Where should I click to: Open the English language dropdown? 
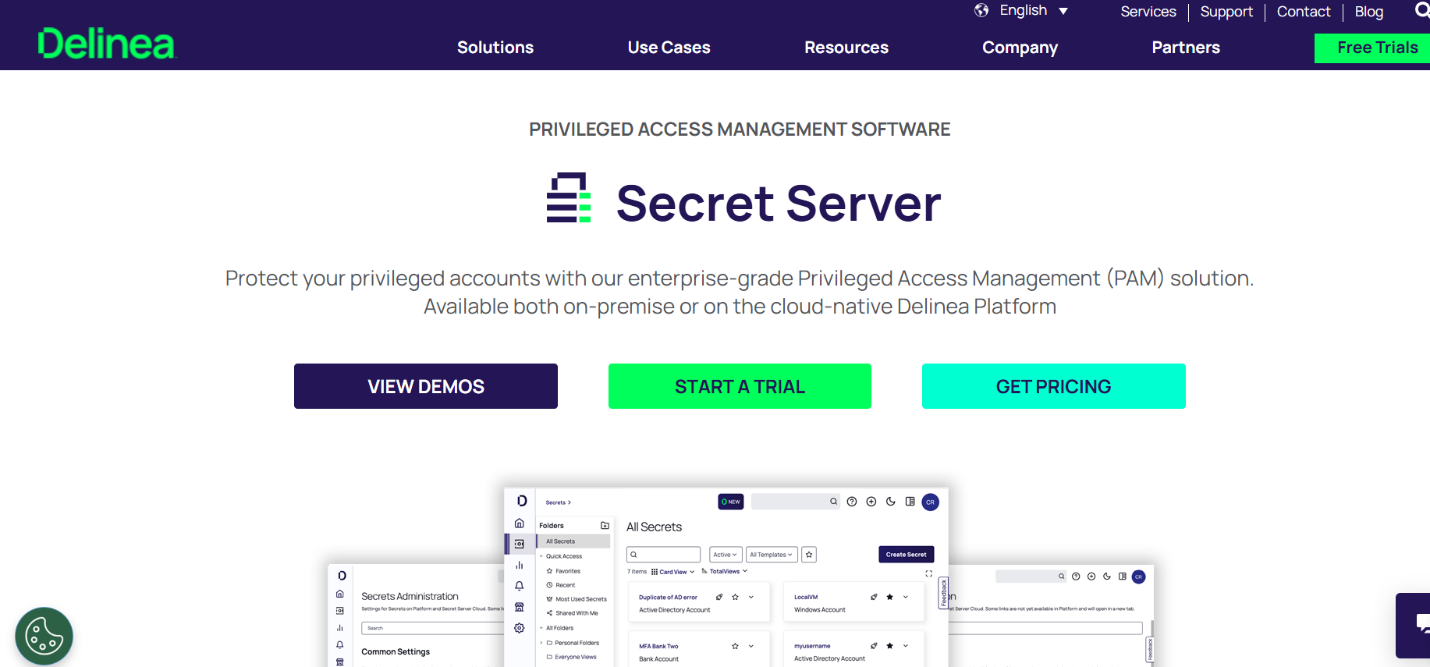tap(1034, 10)
